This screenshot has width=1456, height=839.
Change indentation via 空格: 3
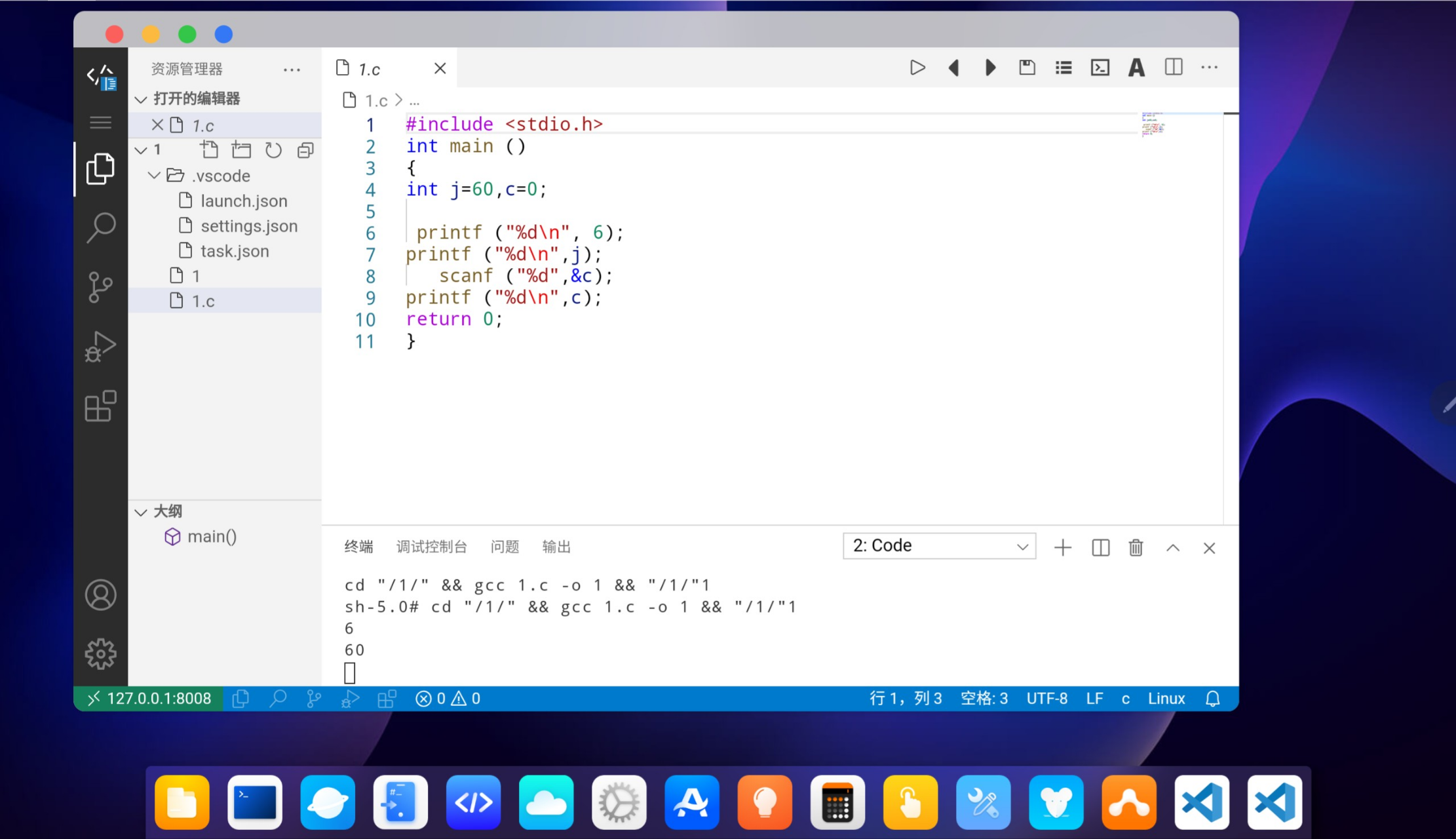point(984,699)
